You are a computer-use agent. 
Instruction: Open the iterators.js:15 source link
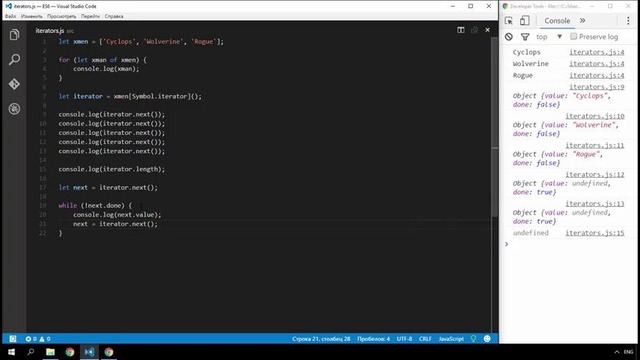tap(595, 233)
